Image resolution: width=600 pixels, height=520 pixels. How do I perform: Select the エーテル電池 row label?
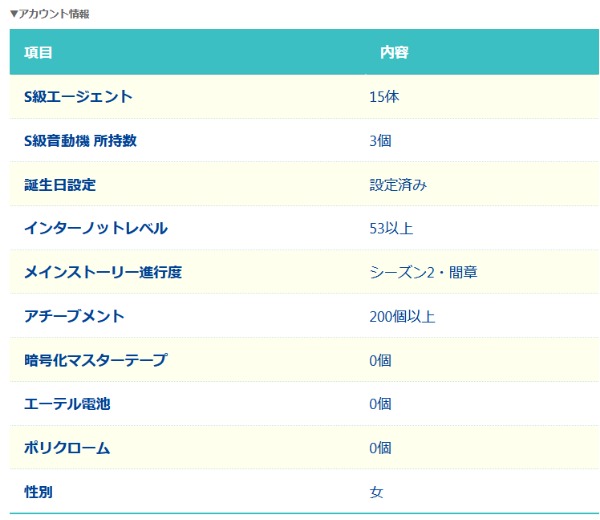pos(67,404)
